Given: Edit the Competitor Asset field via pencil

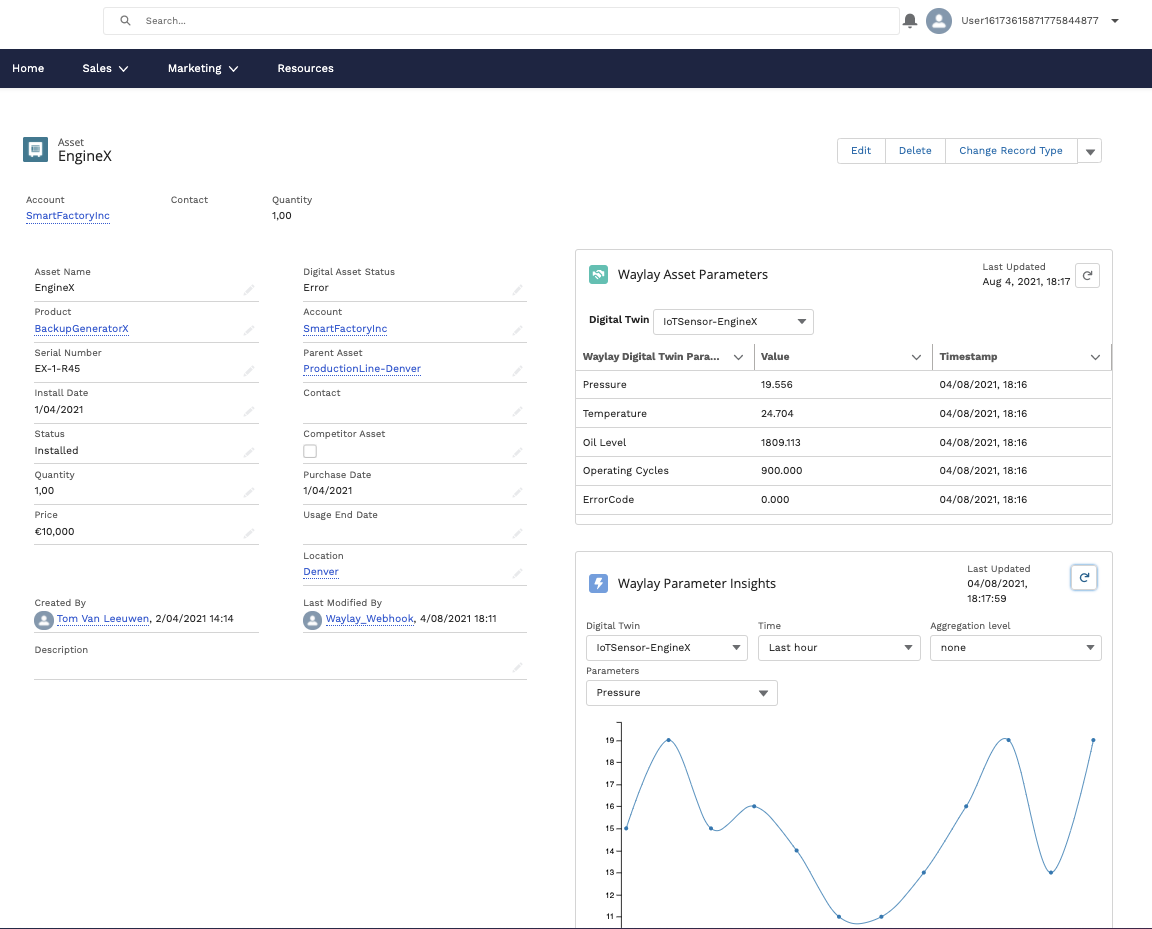Looking at the screenshot, I should coord(518,452).
